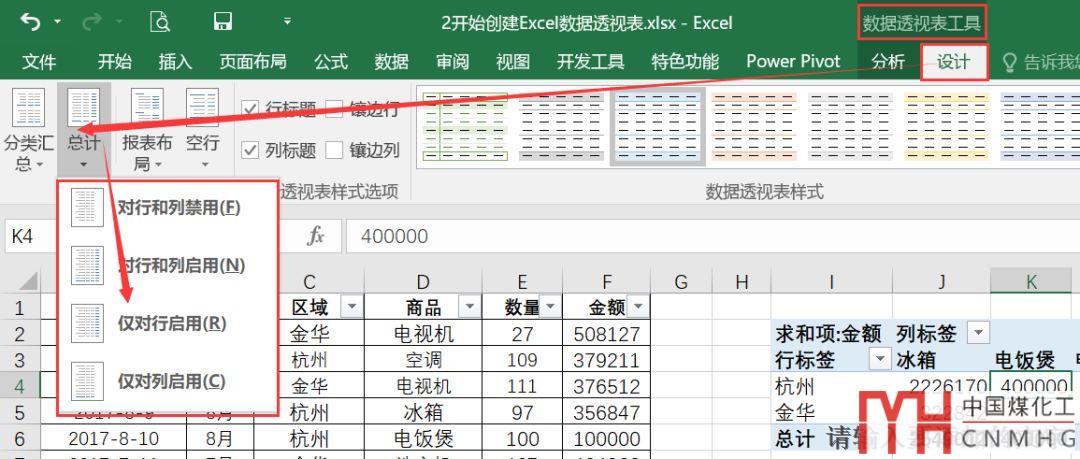The width and height of the screenshot is (1080, 459).
Task: Apply the orange PivotTable style thumbnail
Action: click(x=754, y=127)
